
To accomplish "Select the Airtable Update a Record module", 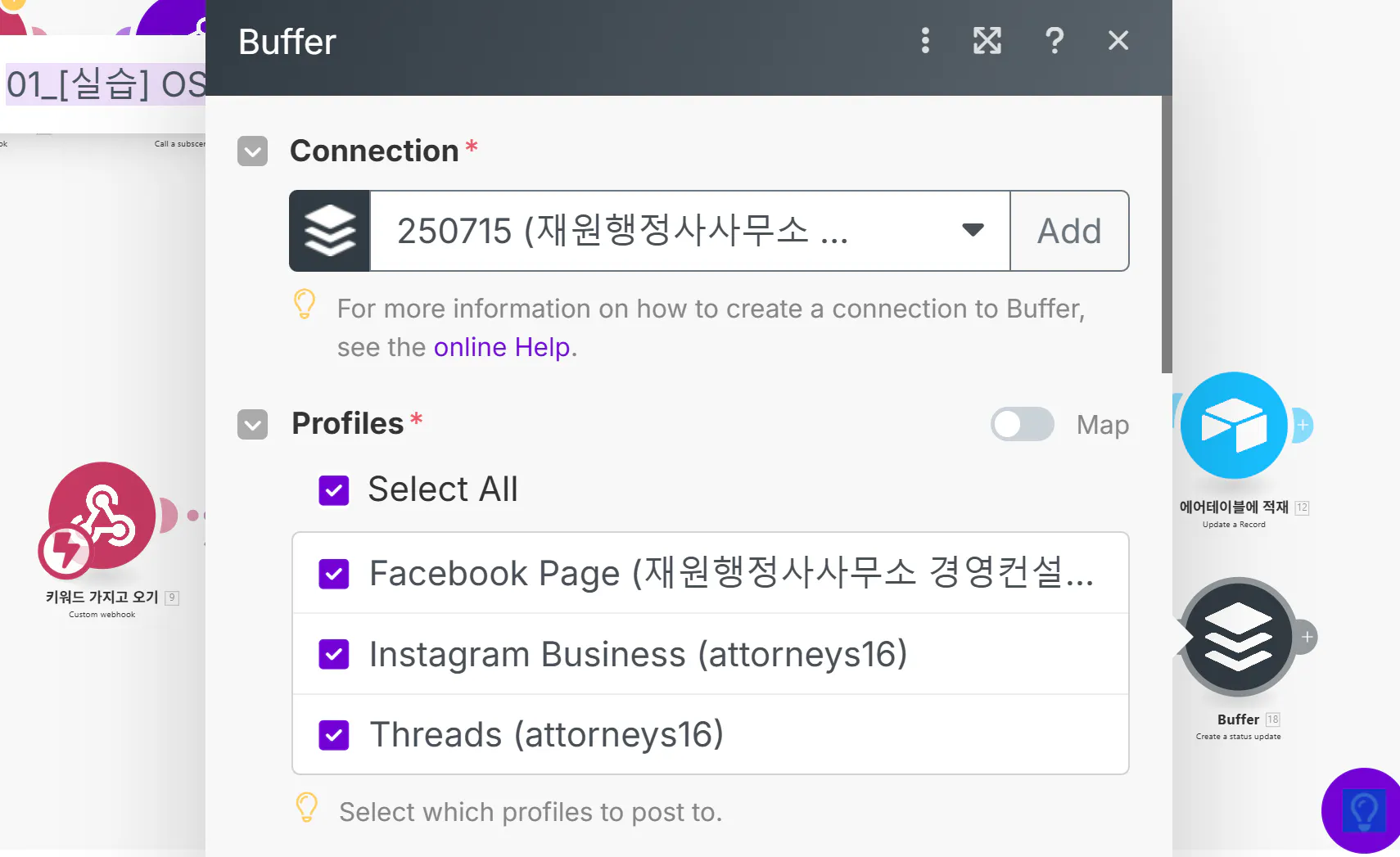I will [1234, 425].
